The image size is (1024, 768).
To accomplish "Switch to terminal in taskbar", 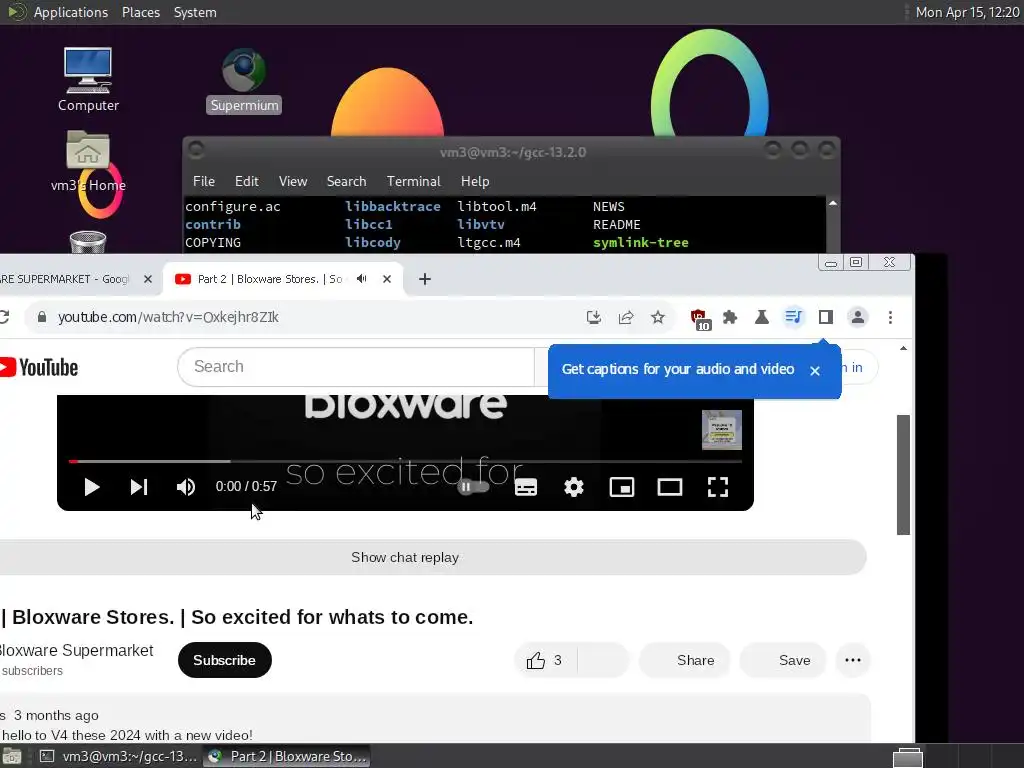I will coord(118,756).
